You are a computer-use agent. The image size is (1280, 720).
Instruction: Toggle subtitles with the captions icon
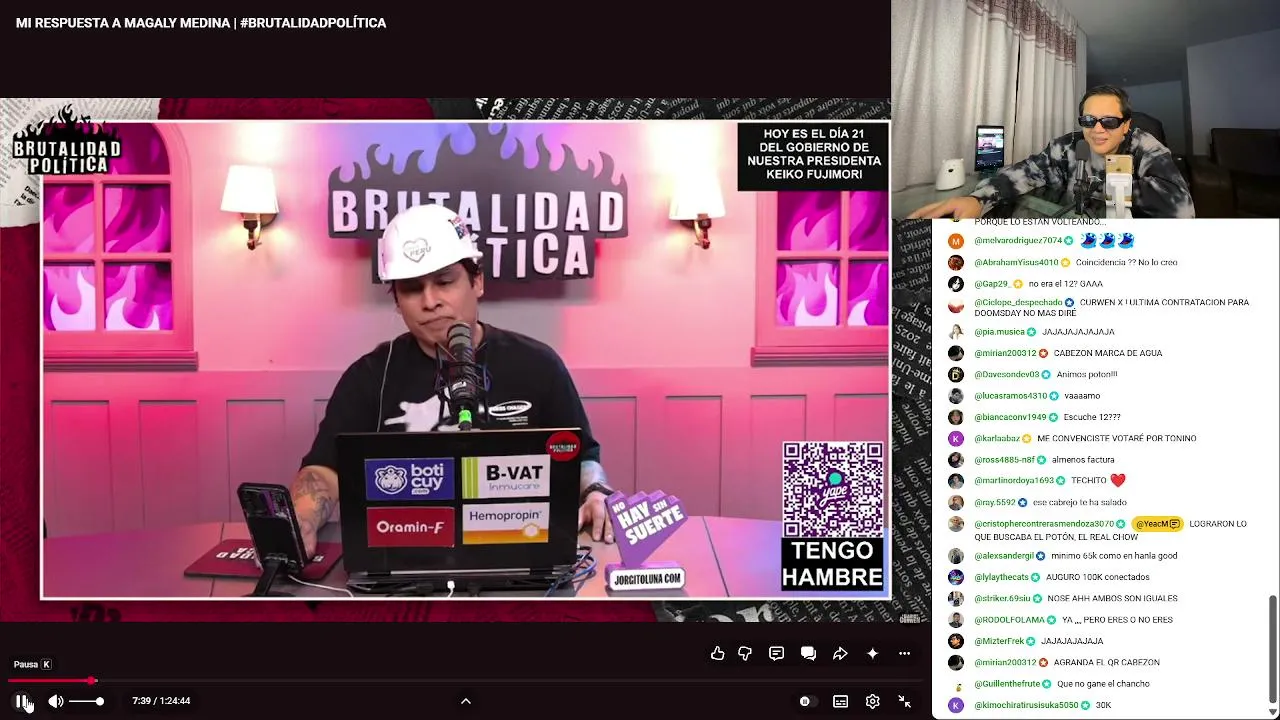coord(840,701)
